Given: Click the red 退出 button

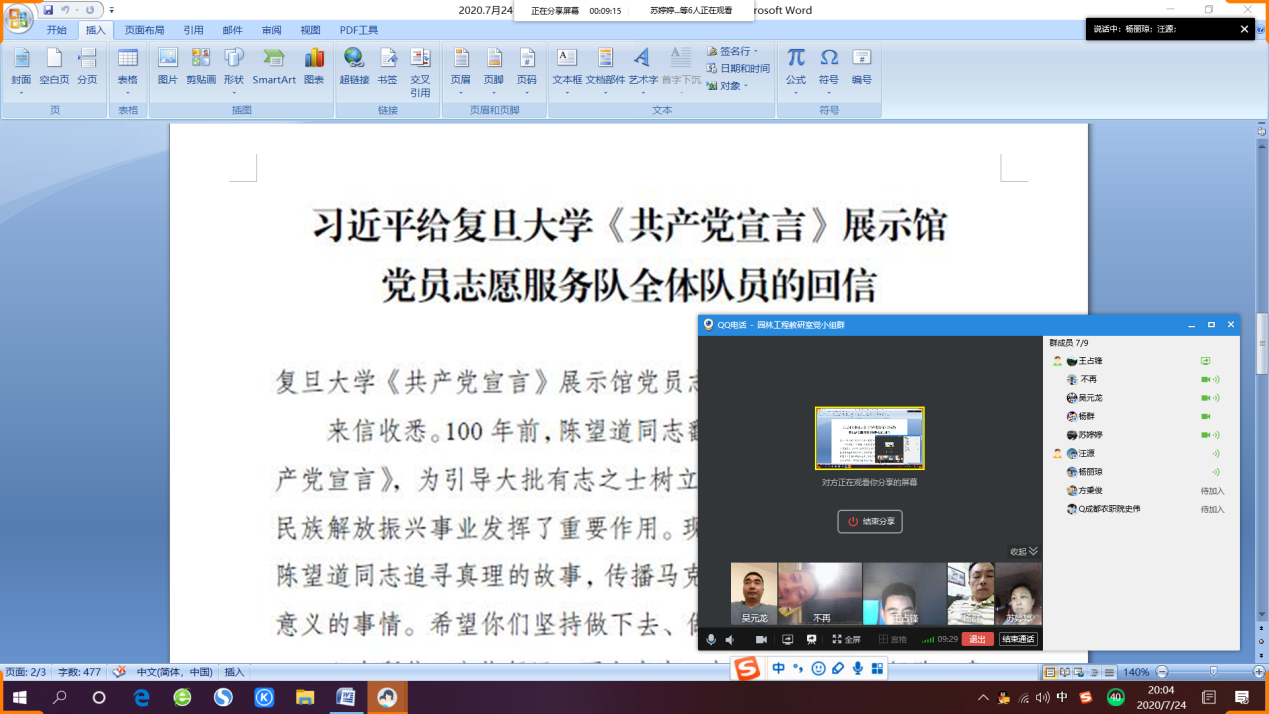Looking at the screenshot, I should pos(977,639).
